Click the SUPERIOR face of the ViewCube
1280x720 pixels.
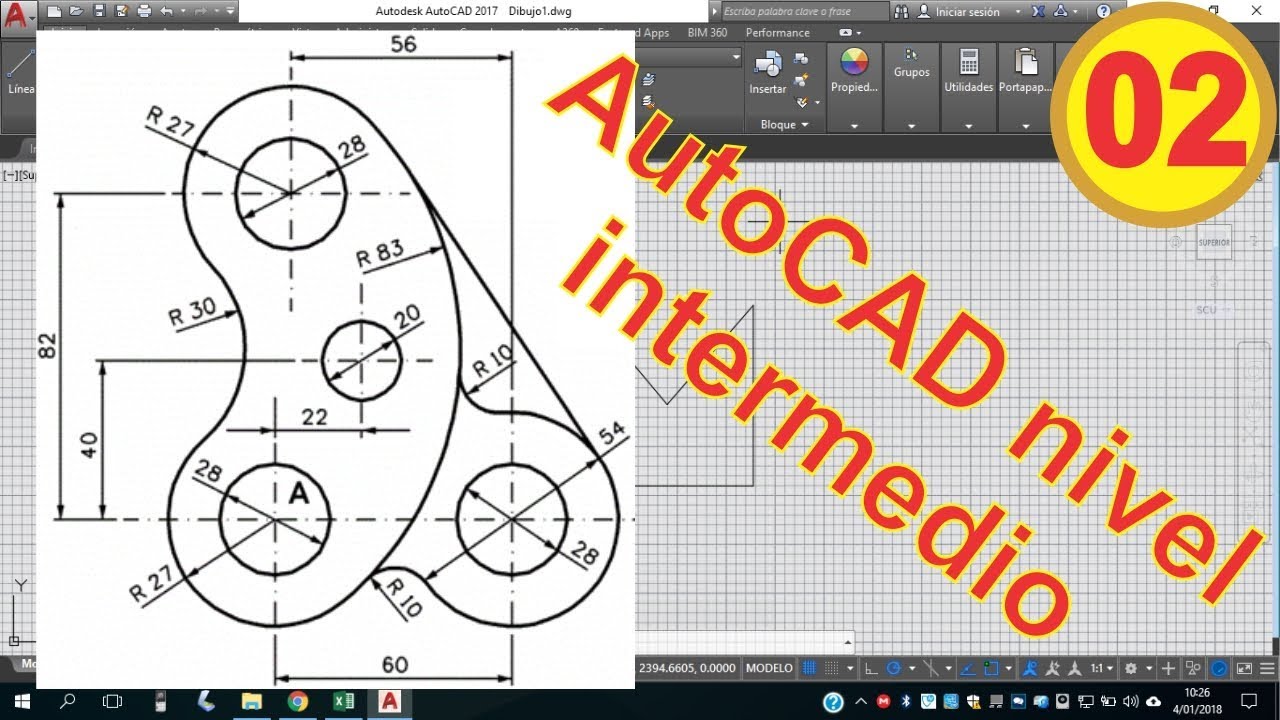pos(1213,243)
